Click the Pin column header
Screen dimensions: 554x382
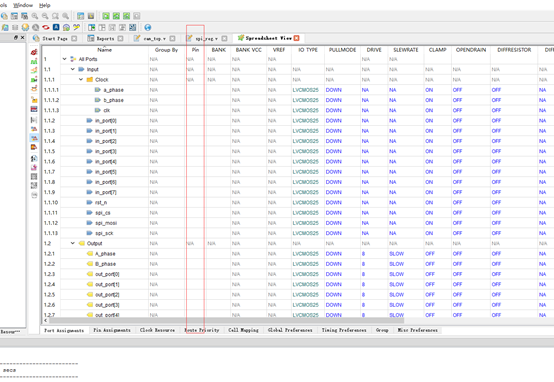pos(195,50)
